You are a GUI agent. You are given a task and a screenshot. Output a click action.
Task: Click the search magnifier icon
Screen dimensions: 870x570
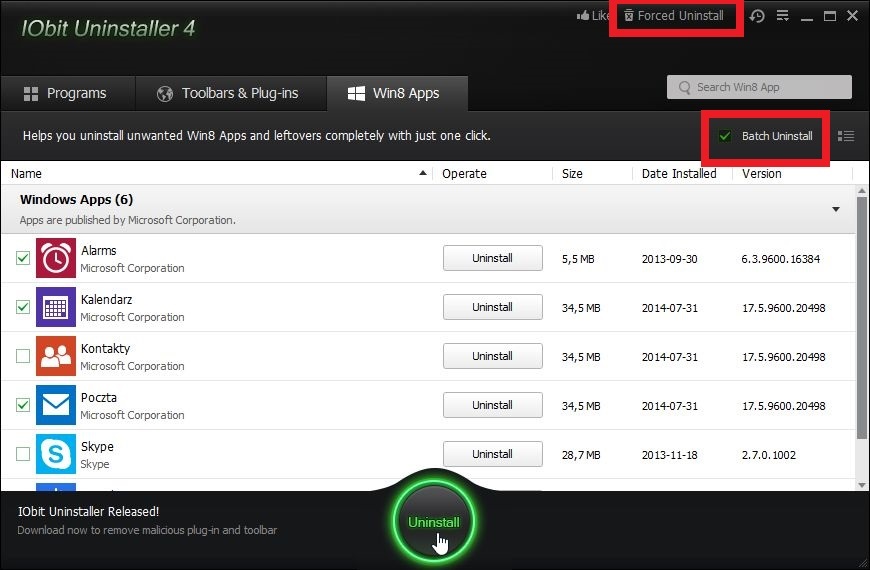click(x=684, y=88)
